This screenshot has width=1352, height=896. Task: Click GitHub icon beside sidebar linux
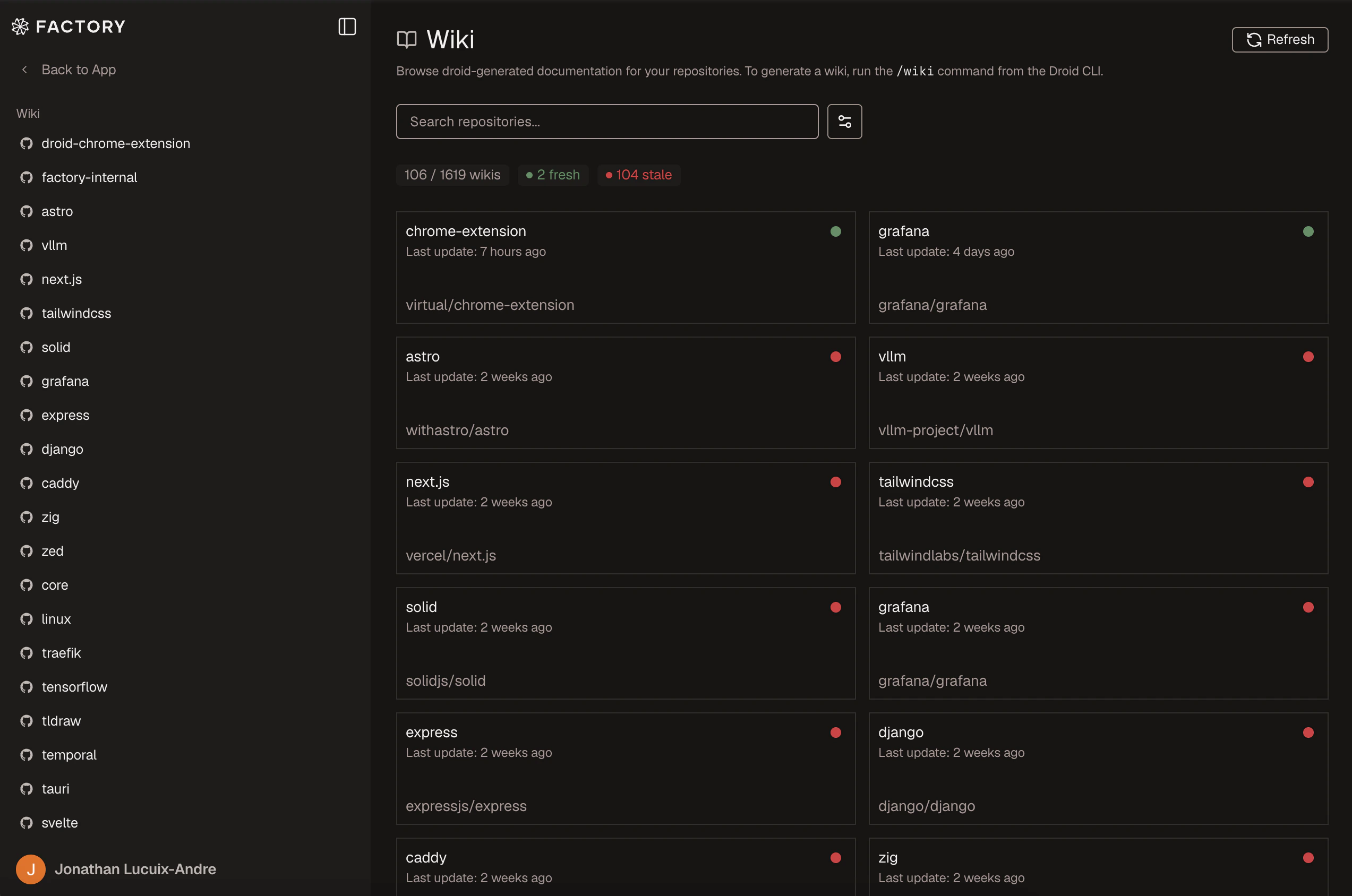(27, 619)
